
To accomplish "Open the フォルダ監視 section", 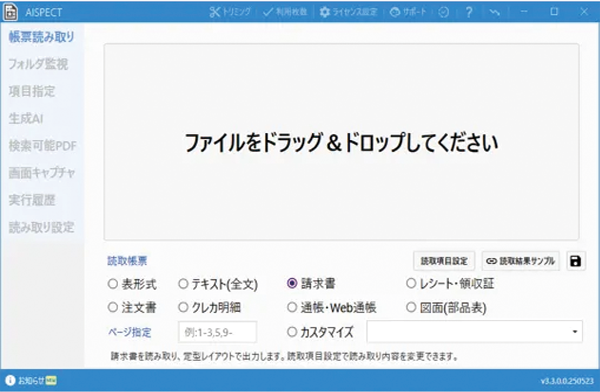I will (38, 64).
